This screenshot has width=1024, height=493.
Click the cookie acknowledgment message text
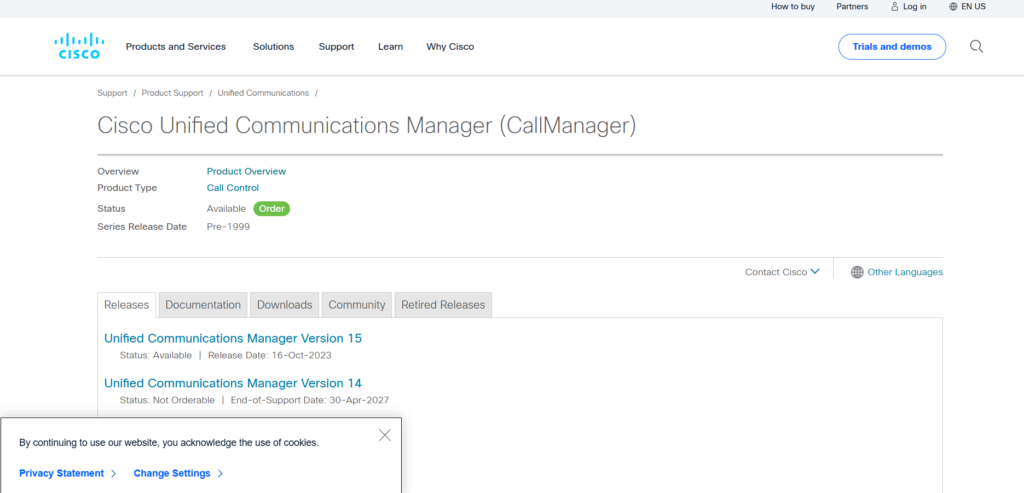click(x=169, y=443)
